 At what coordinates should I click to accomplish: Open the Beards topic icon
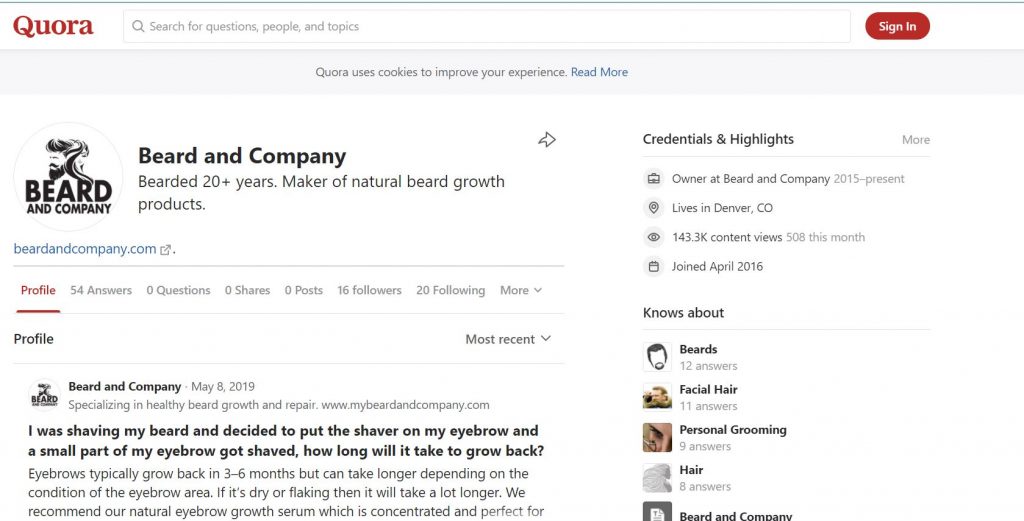point(657,357)
